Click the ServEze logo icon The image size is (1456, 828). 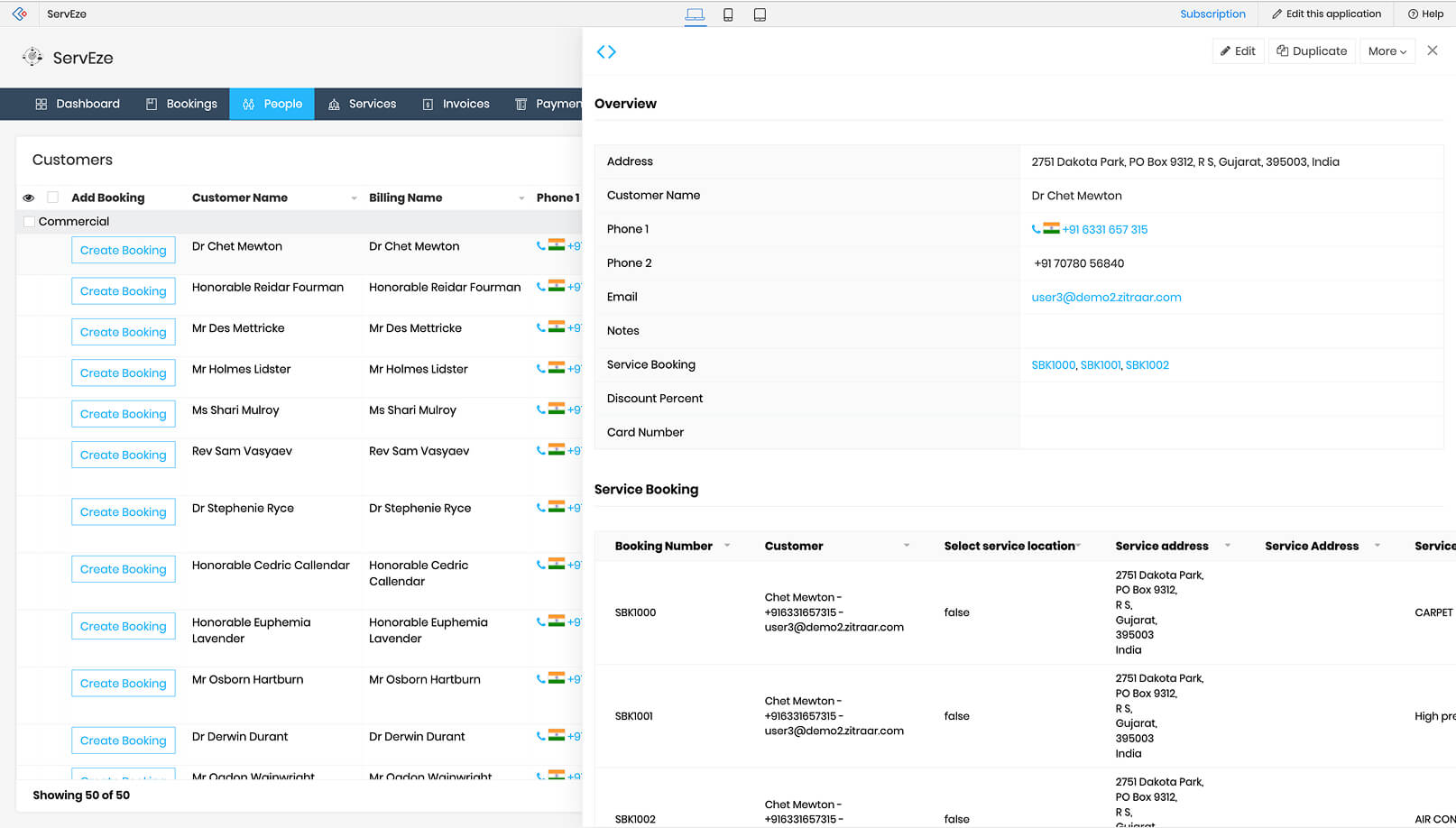click(x=32, y=56)
